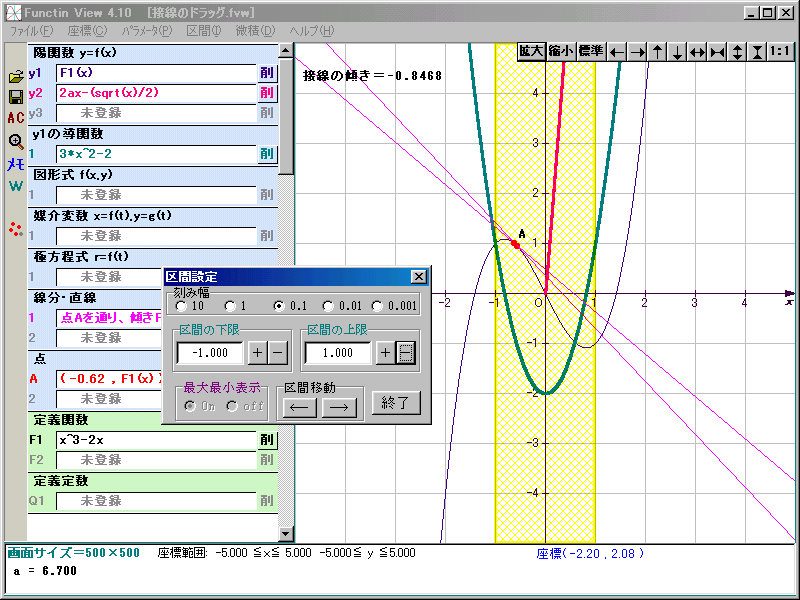Pan graph up with up arrow
Image resolution: width=800 pixels, height=600 pixels.
coord(658,52)
